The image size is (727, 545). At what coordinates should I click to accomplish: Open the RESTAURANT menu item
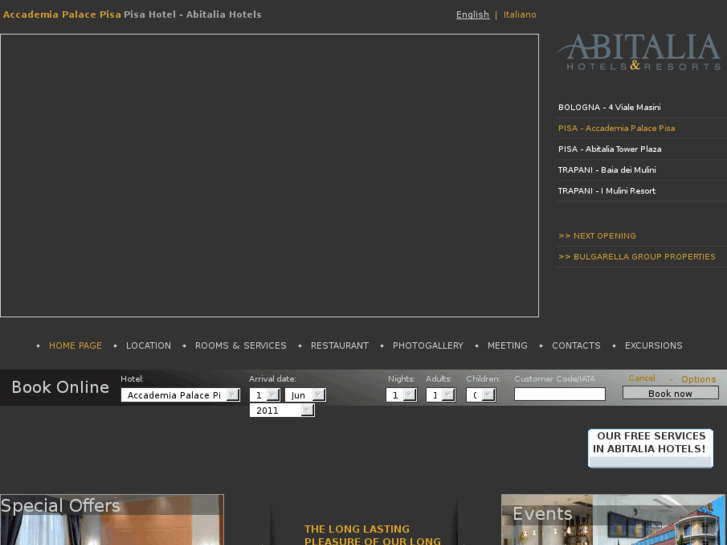(x=339, y=346)
